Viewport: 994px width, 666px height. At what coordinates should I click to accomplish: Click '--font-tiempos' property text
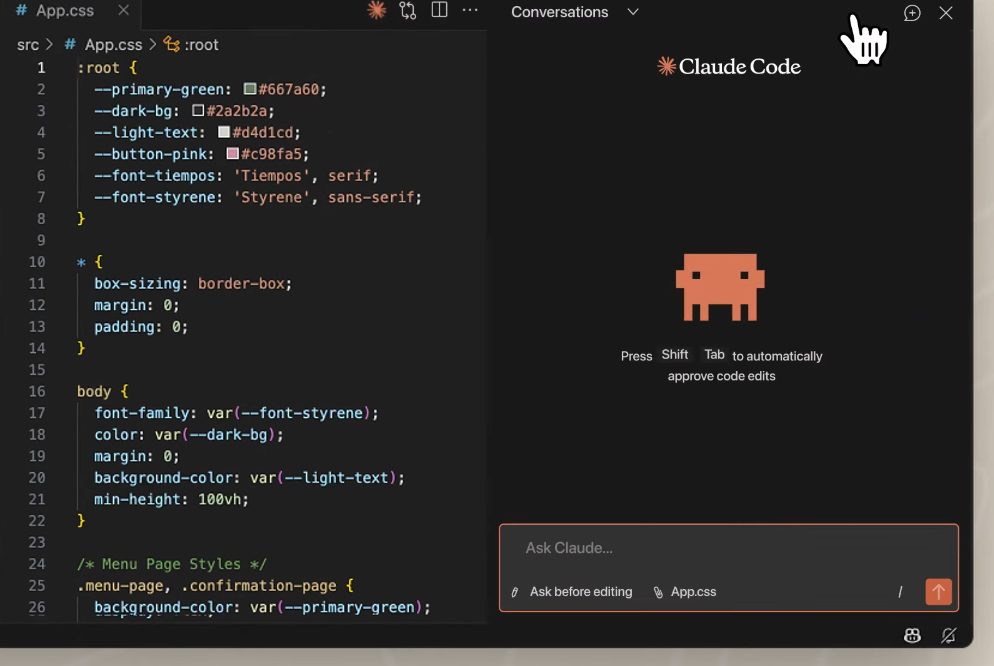(158, 176)
